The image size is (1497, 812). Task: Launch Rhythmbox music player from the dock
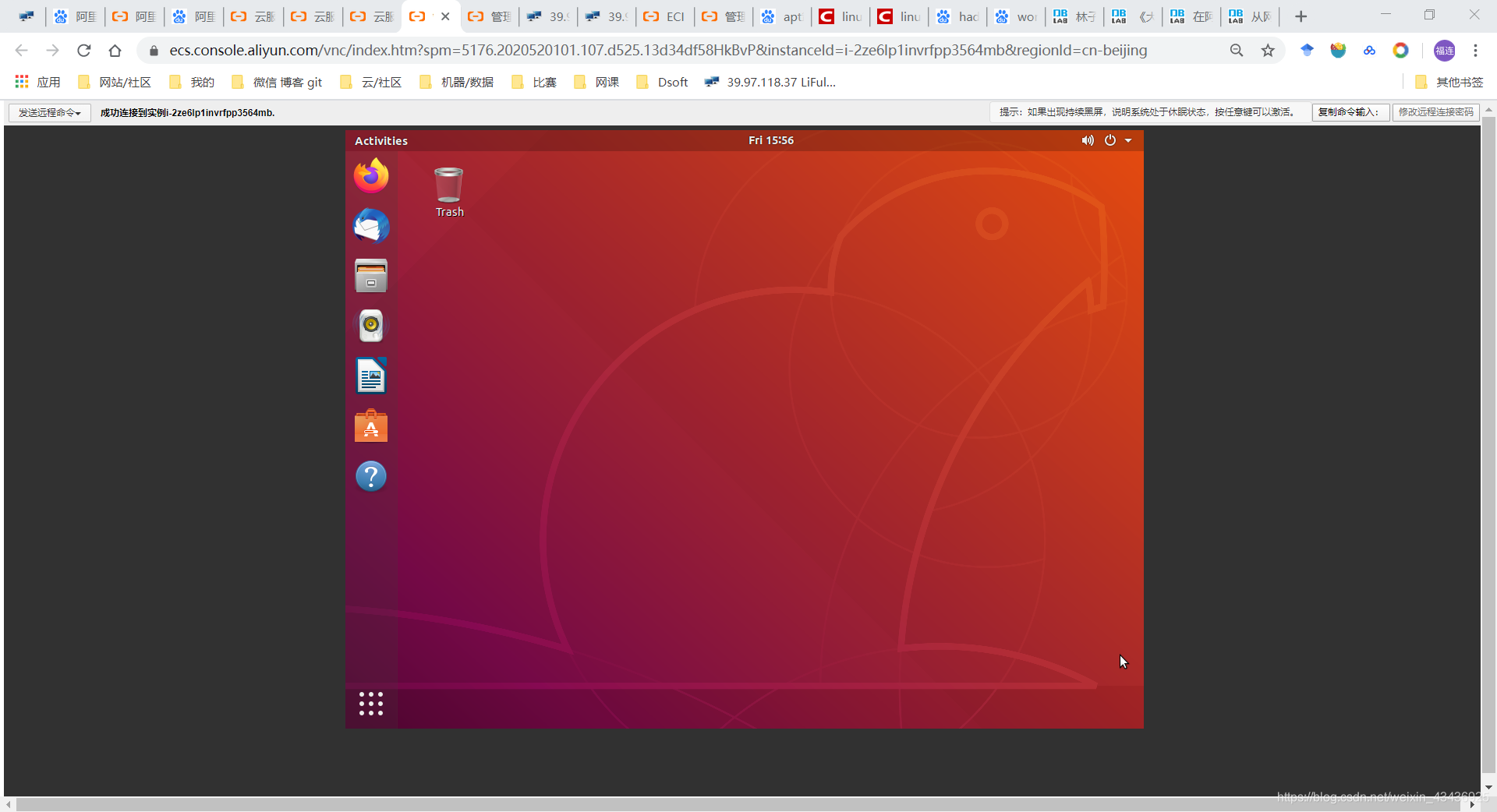(x=370, y=326)
